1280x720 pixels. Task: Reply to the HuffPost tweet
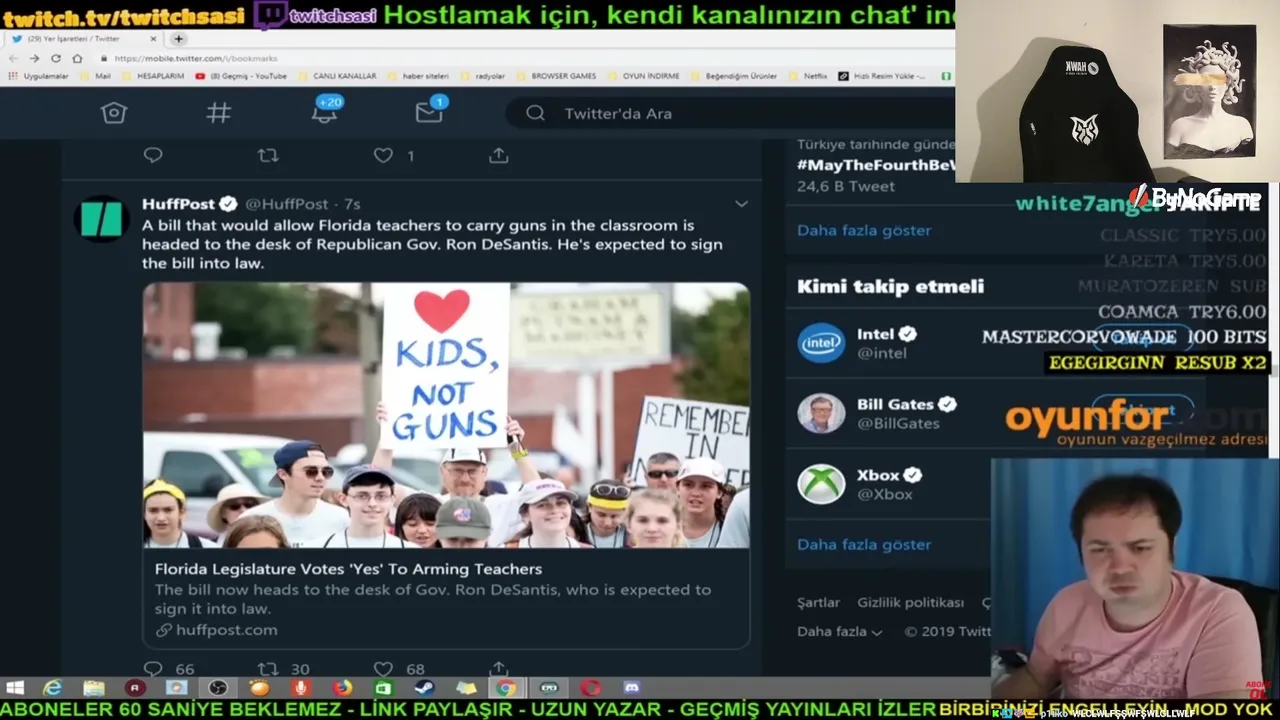click(153, 669)
